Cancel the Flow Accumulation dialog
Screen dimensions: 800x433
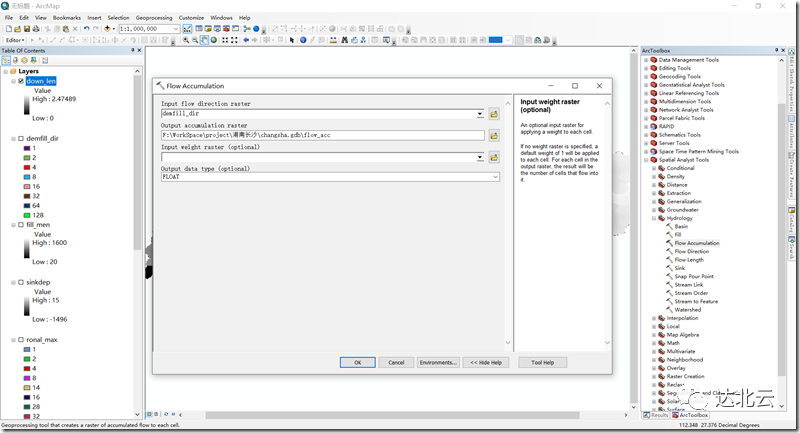[x=396, y=363]
